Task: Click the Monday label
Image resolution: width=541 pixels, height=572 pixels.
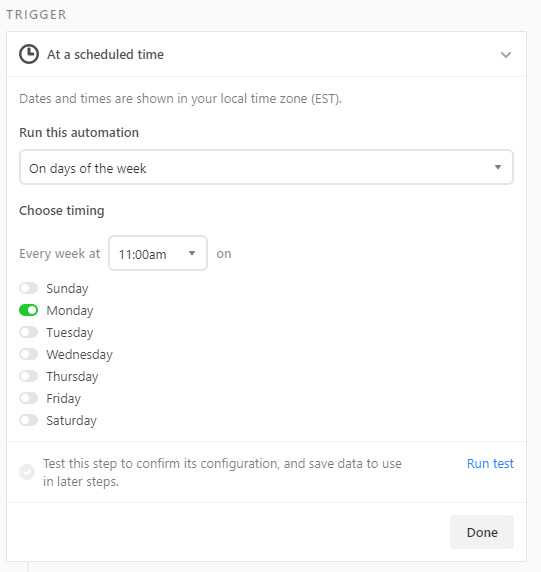Action: point(70,310)
